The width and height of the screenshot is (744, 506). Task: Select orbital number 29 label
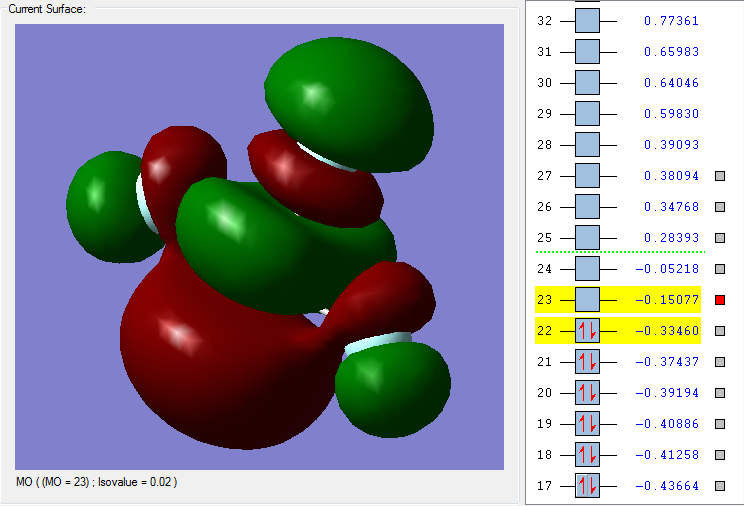coord(545,114)
